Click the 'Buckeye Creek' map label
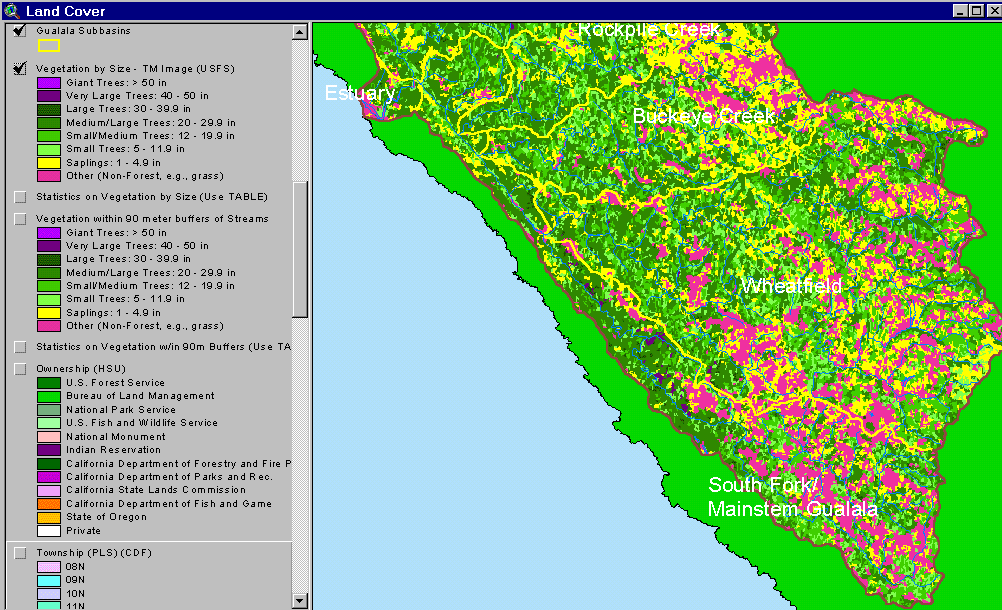1002x610 pixels. coord(704,116)
